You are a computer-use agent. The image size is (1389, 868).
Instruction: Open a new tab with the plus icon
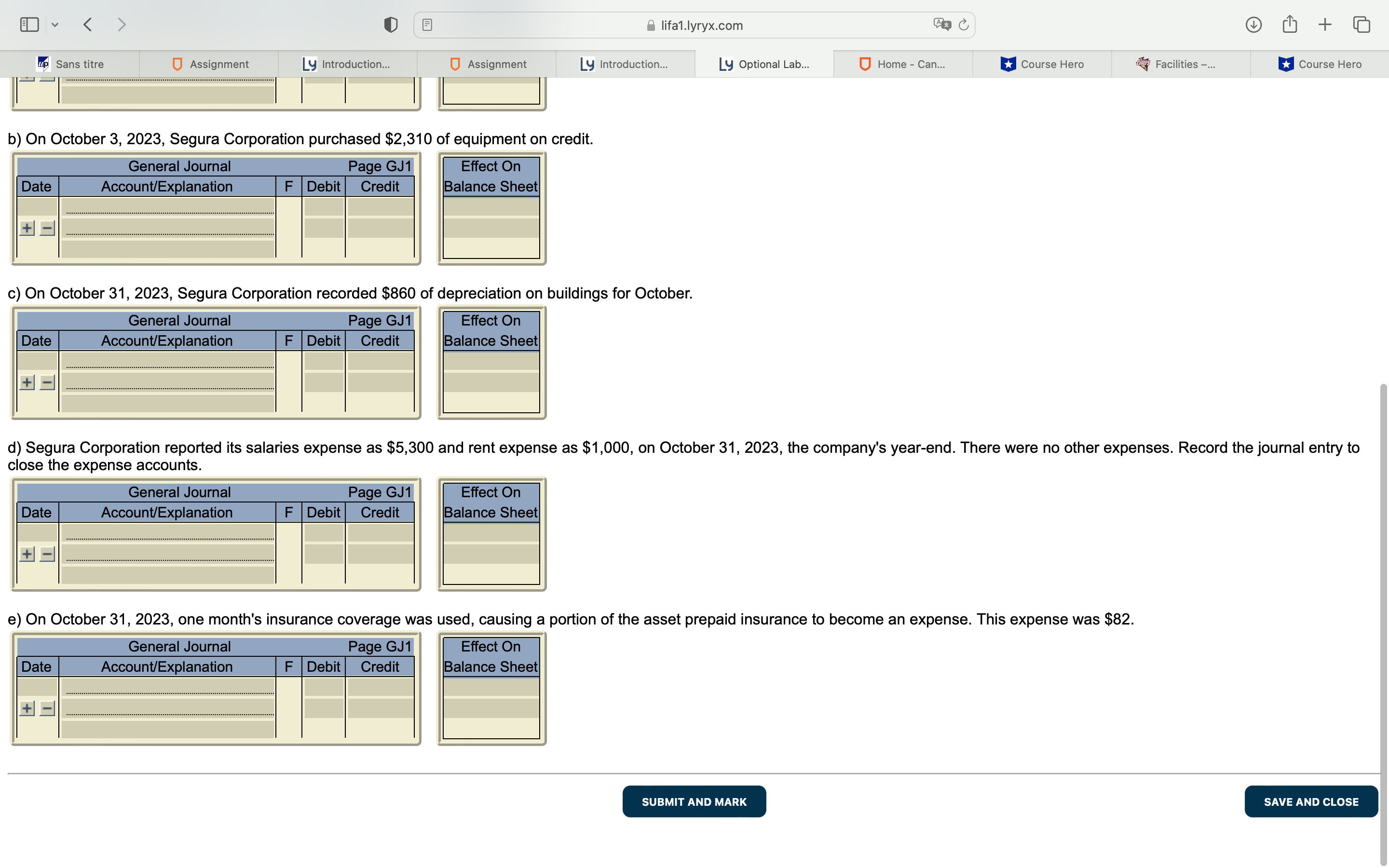click(1325, 24)
